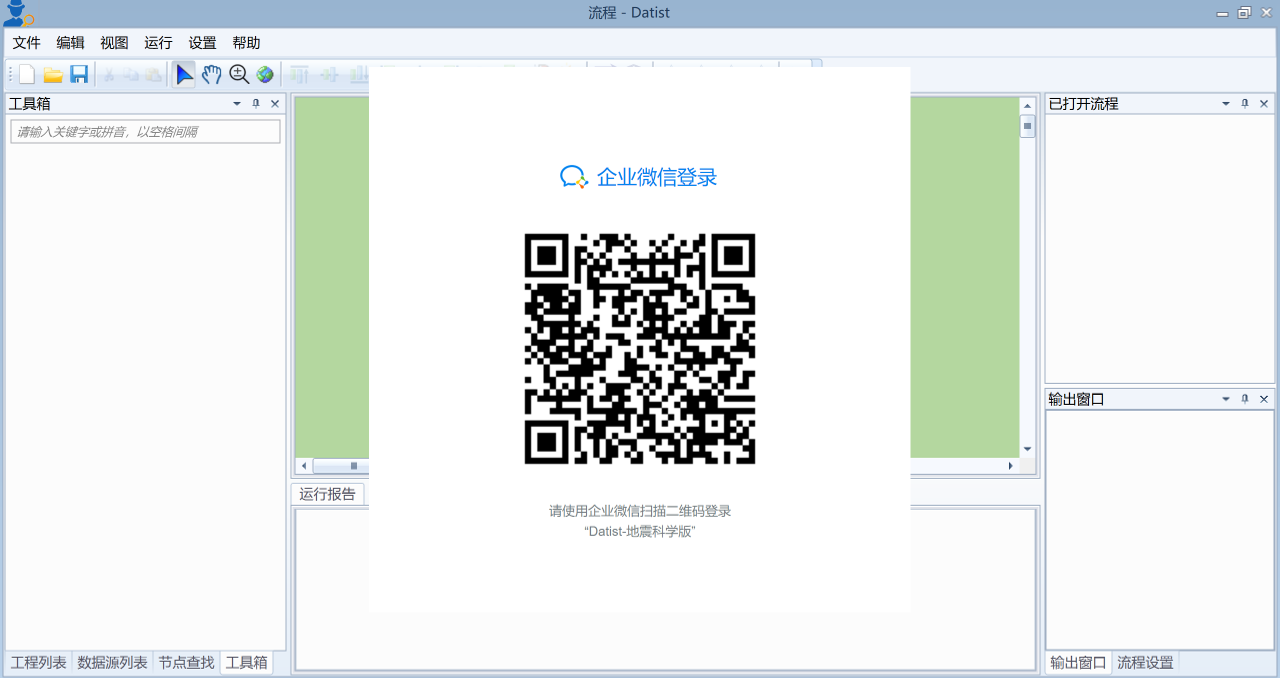The width and height of the screenshot is (1280, 678).
Task: Open the 输出窗口 panel options dropdown arrow
Action: click(x=1226, y=398)
